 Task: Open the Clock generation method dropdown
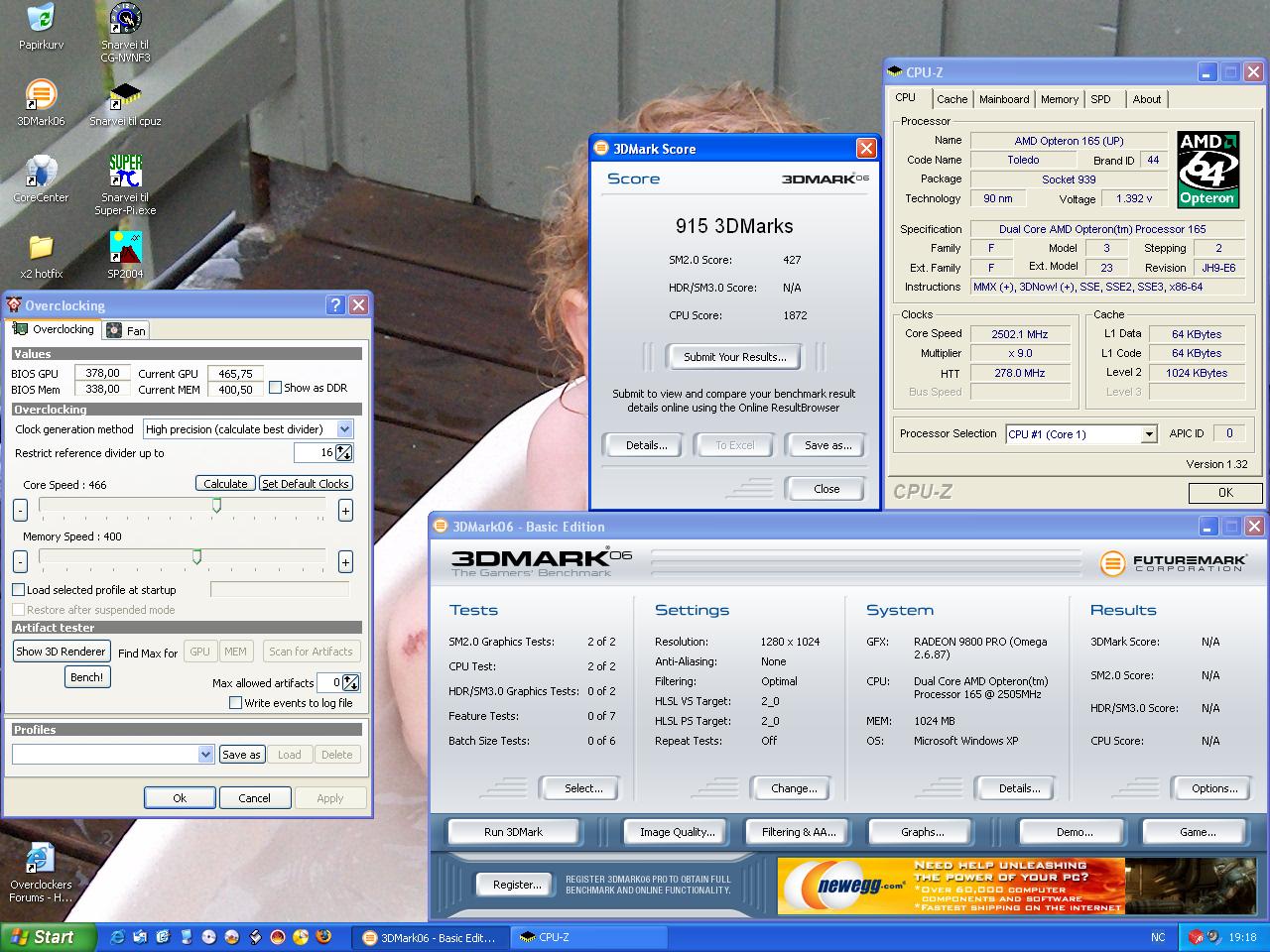(344, 429)
